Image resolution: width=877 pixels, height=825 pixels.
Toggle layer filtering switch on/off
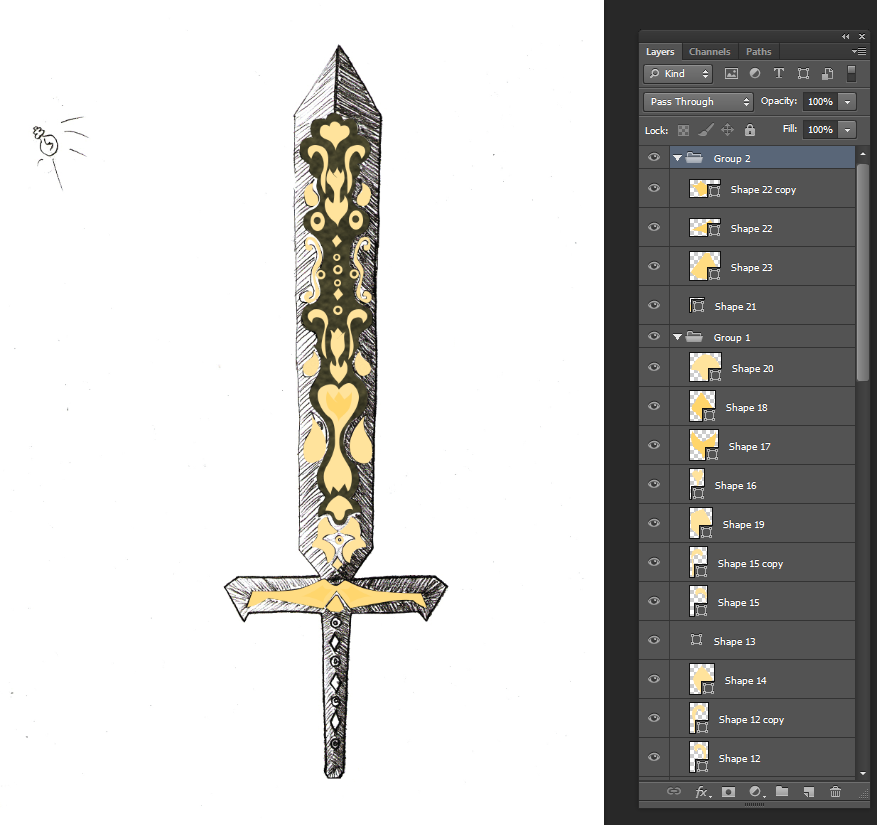tap(851, 74)
